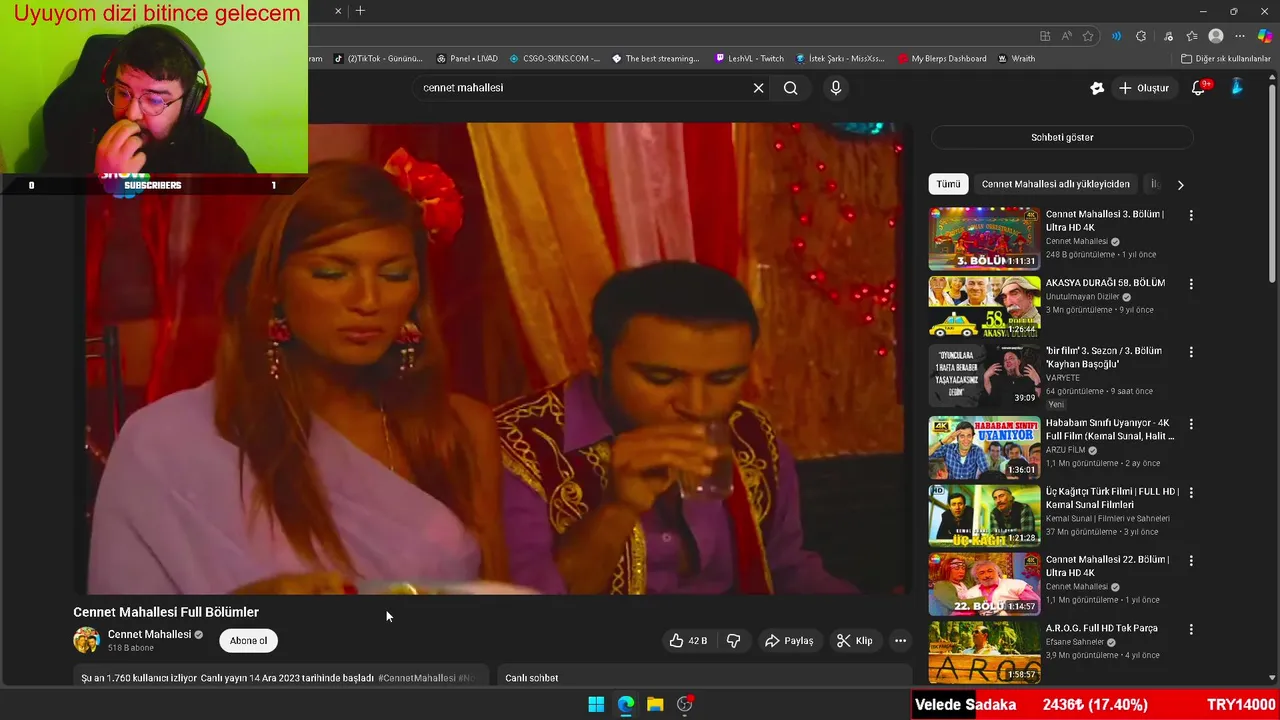Close the current browser tab

pyautogui.click(x=338, y=11)
